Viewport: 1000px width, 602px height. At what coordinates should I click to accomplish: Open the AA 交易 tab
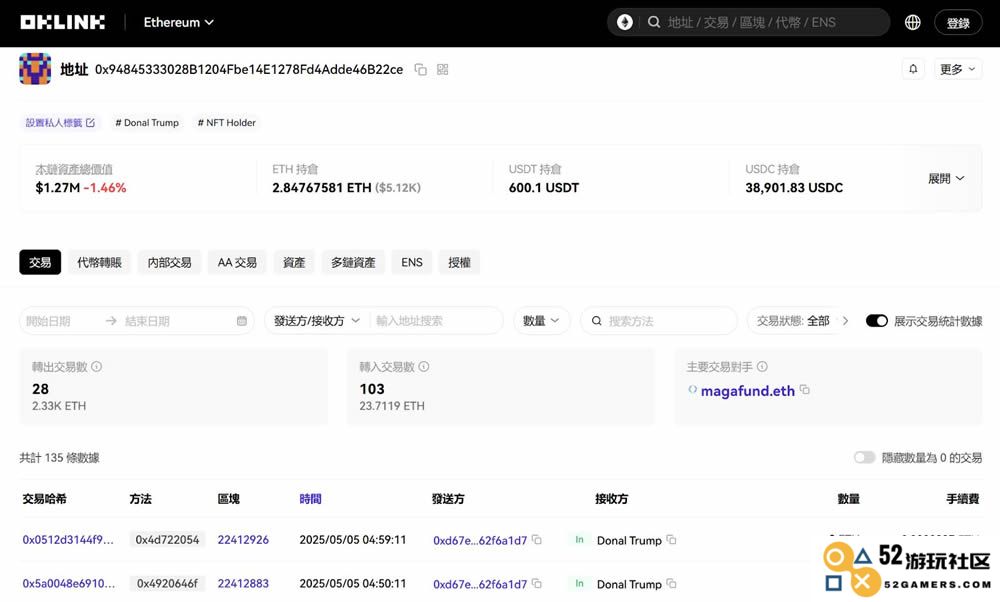[x=237, y=262]
